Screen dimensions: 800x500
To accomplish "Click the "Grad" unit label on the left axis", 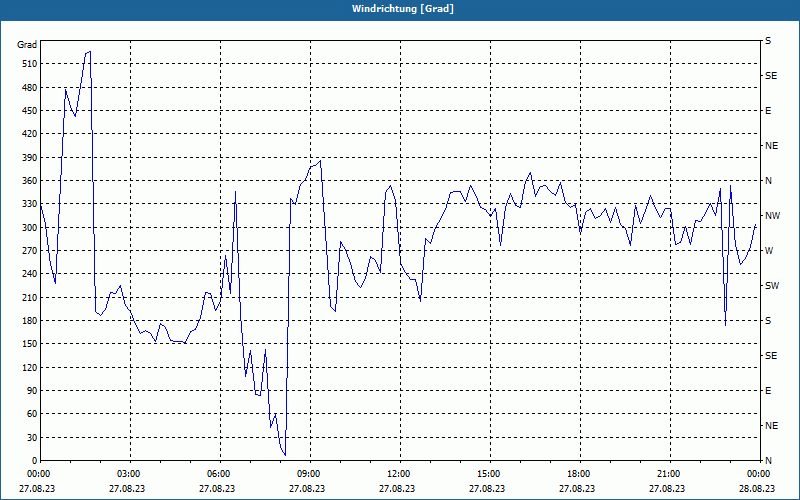I will [x=27, y=45].
